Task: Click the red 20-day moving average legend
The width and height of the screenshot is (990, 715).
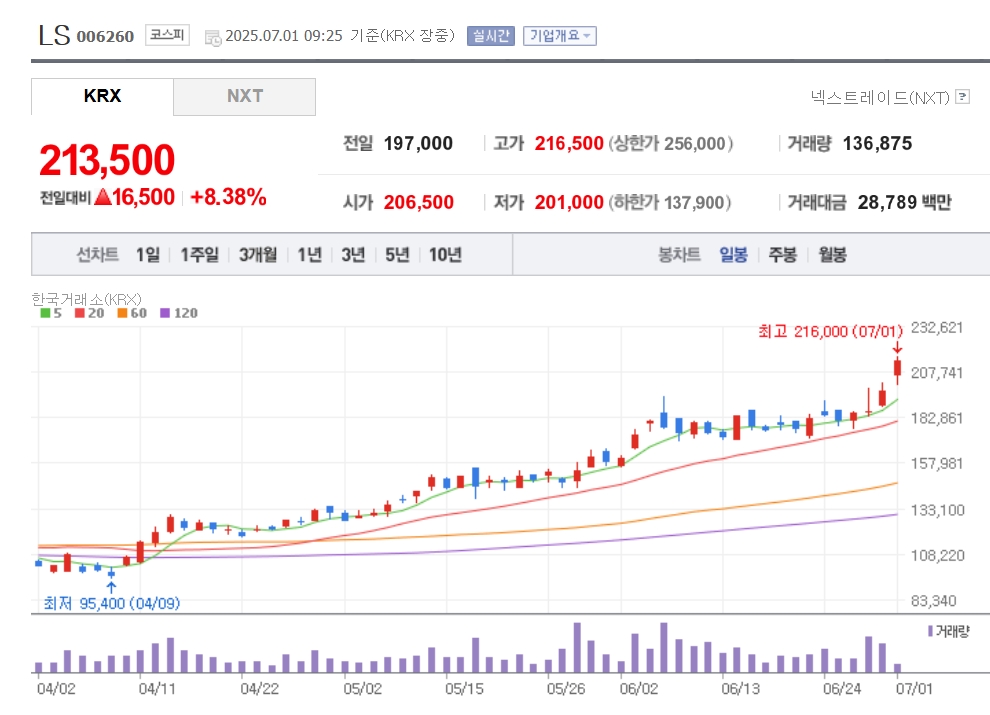Action: (89, 313)
